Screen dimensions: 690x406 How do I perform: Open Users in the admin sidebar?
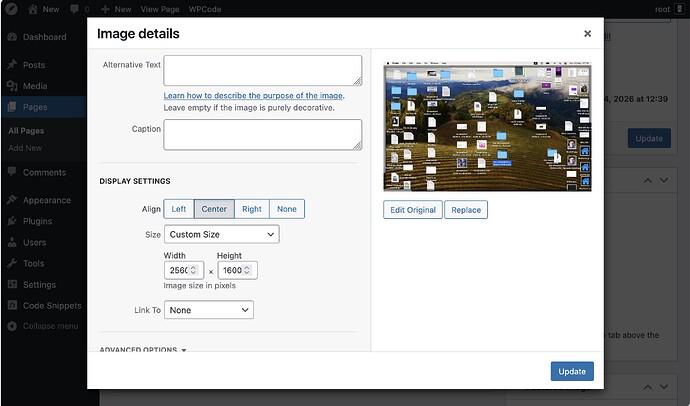point(34,242)
